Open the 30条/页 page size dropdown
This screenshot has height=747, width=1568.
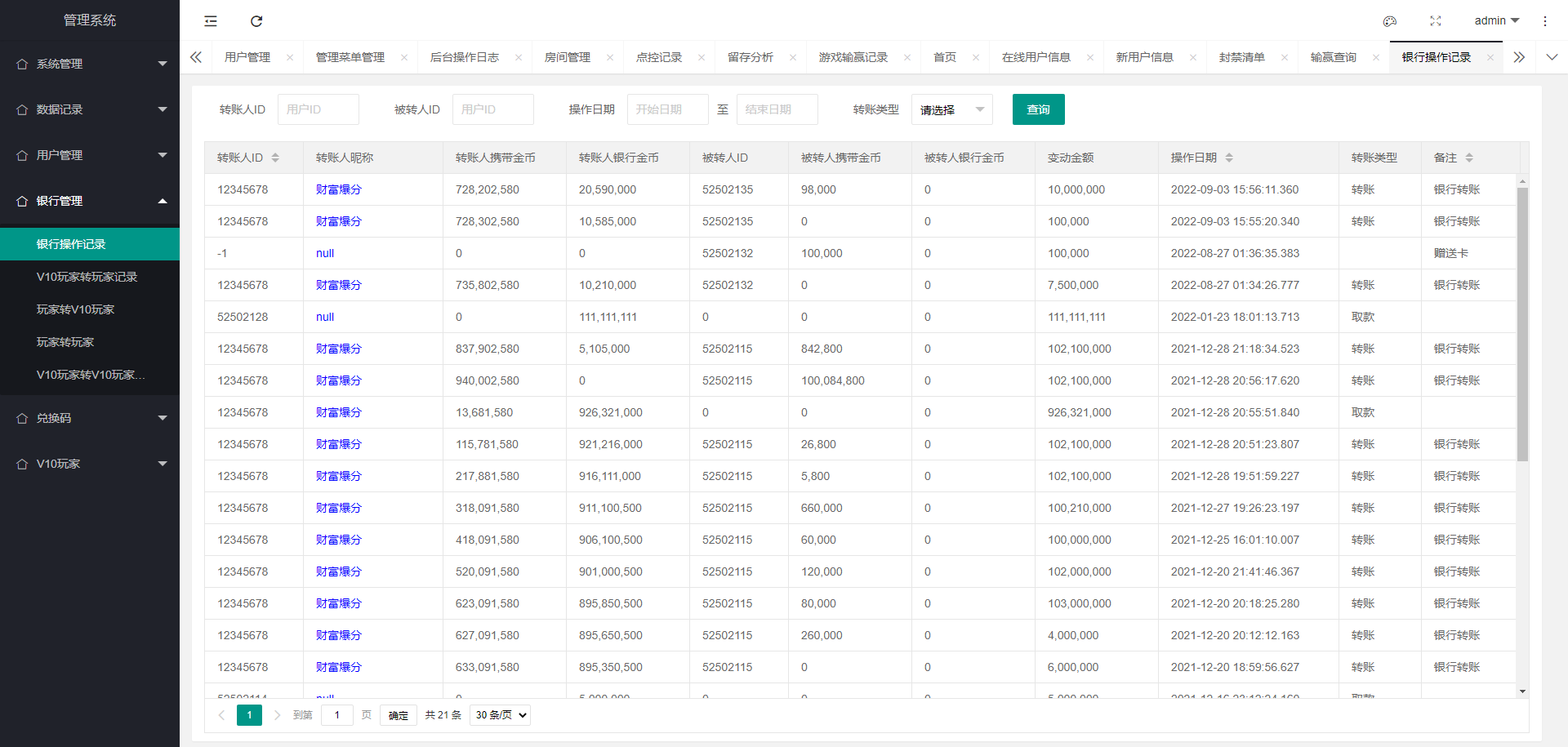pos(499,714)
